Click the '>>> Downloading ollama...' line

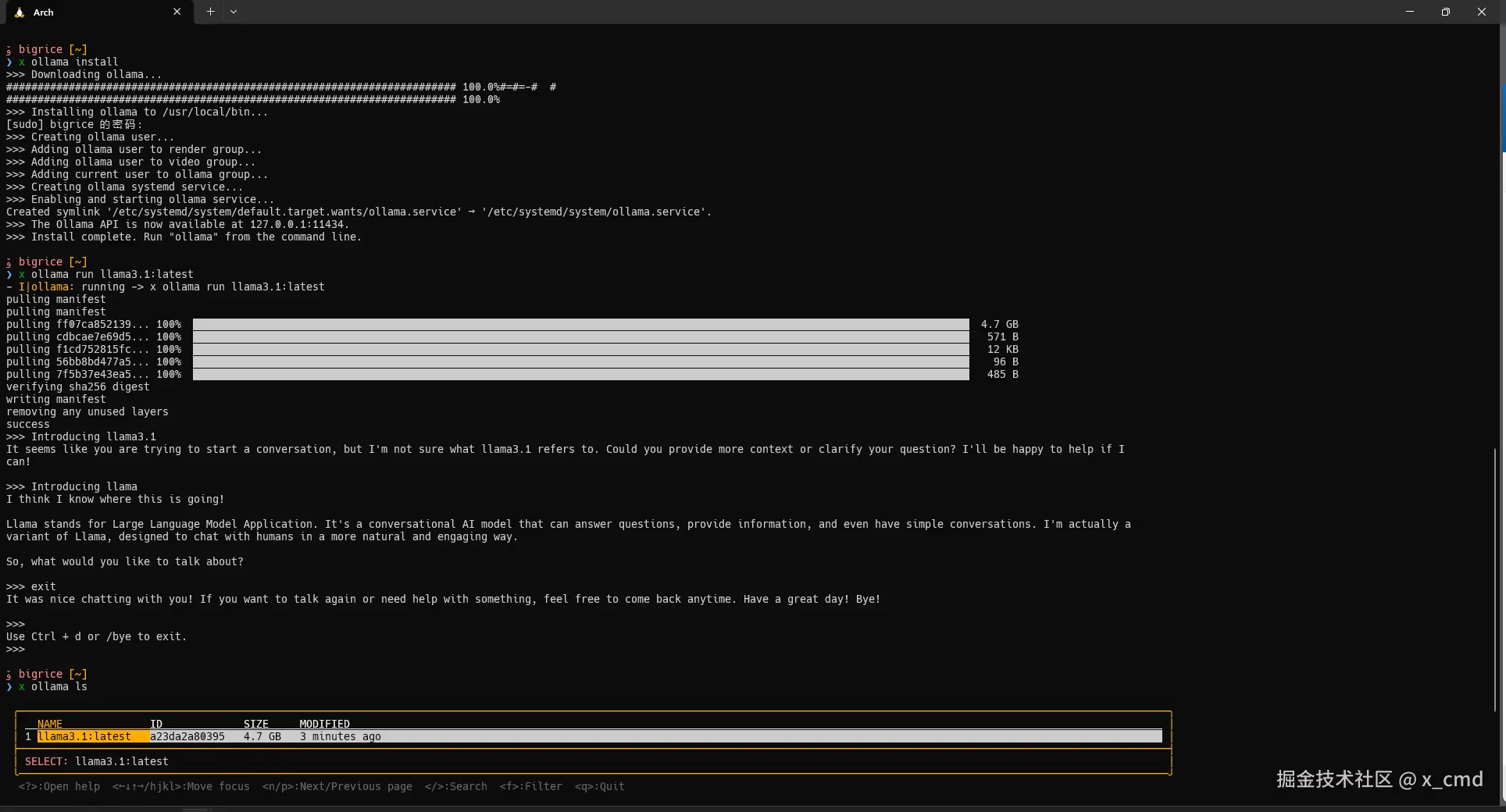84,74
